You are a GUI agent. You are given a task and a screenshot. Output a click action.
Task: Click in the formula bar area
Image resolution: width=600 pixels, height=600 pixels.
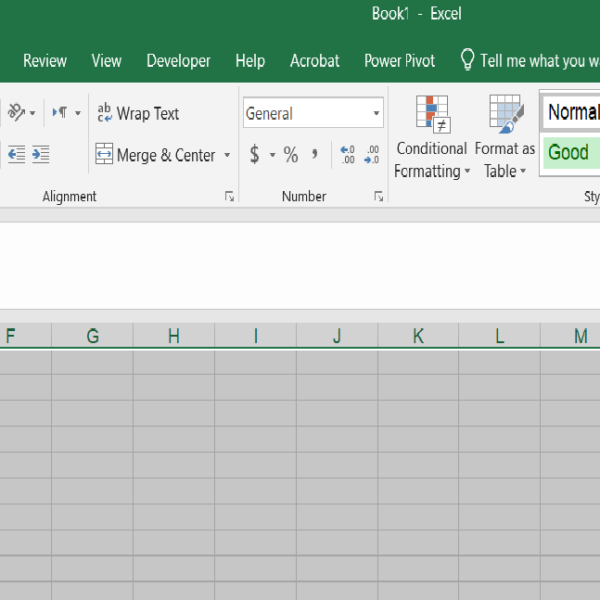[300, 266]
